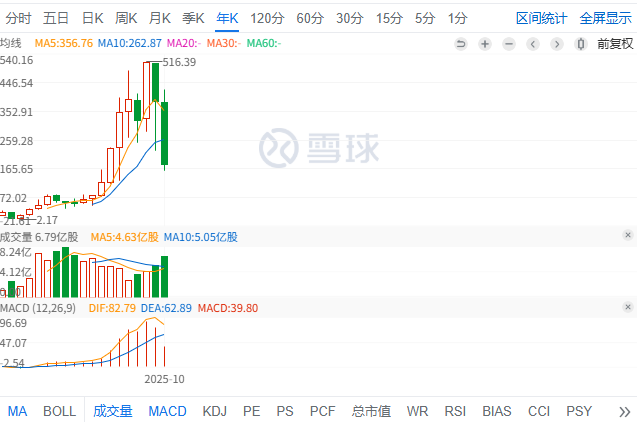
Task: Click the undo/reset chart view icon
Action: (x=461, y=43)
